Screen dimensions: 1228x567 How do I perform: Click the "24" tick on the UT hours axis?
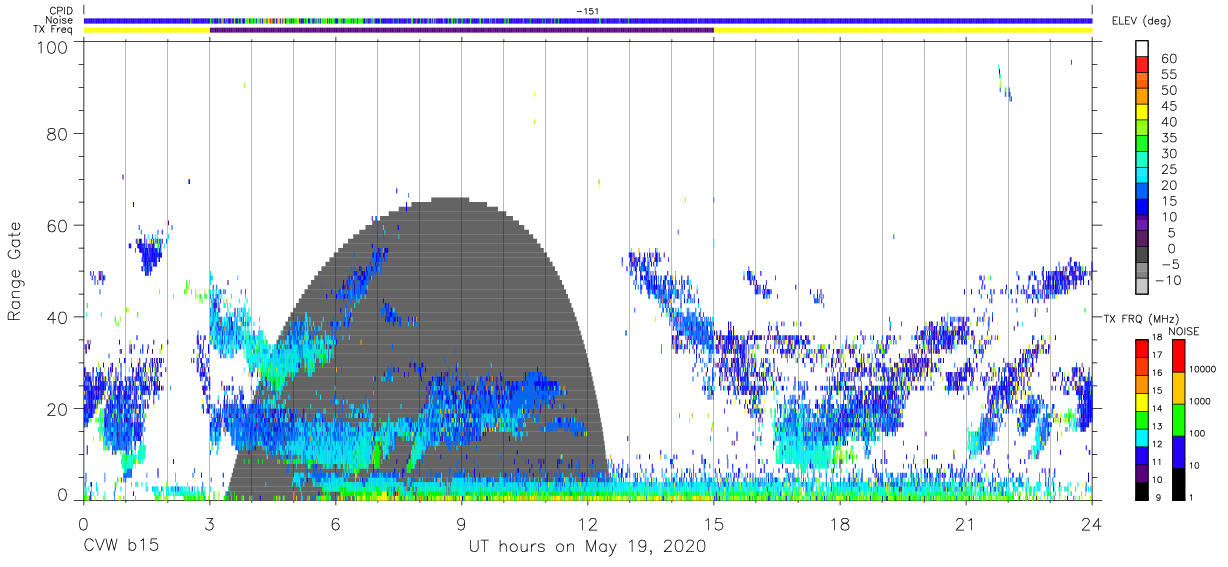coord(1092,525)
